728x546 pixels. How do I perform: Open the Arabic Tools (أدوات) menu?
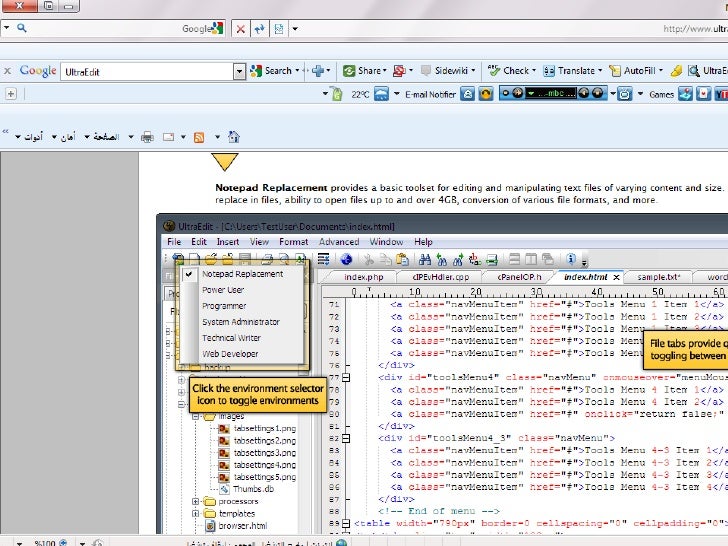[29, 137]
